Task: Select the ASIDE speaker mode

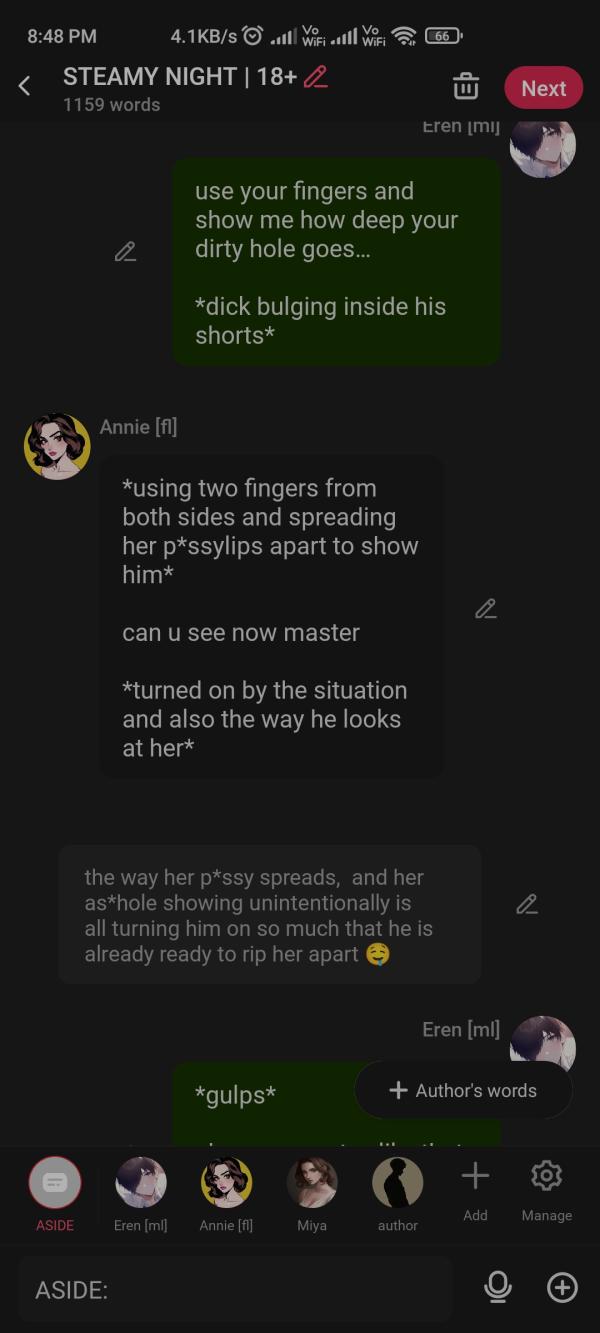Action: [55, 1193]
